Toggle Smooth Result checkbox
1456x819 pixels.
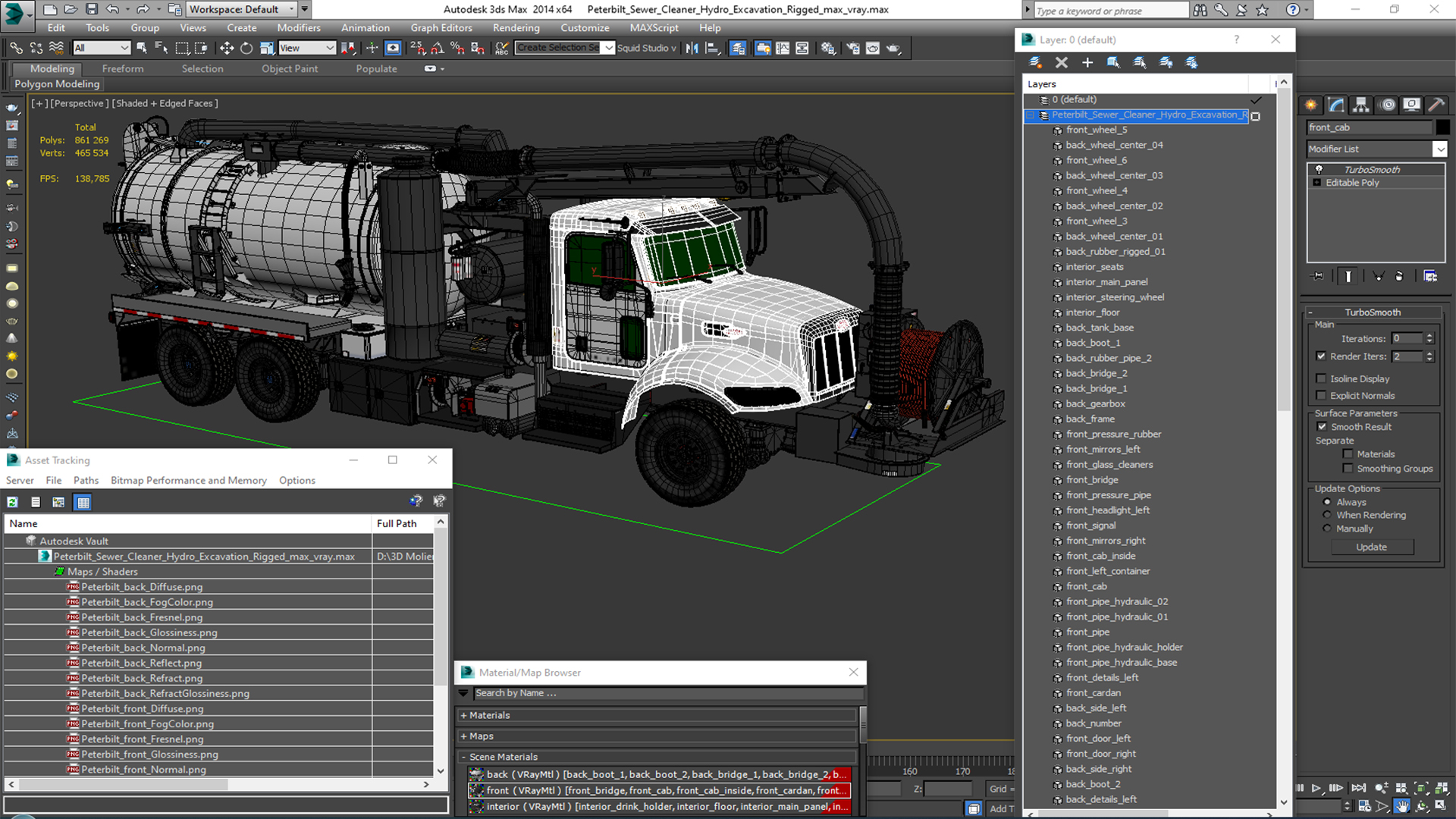tap(1323, 427)
